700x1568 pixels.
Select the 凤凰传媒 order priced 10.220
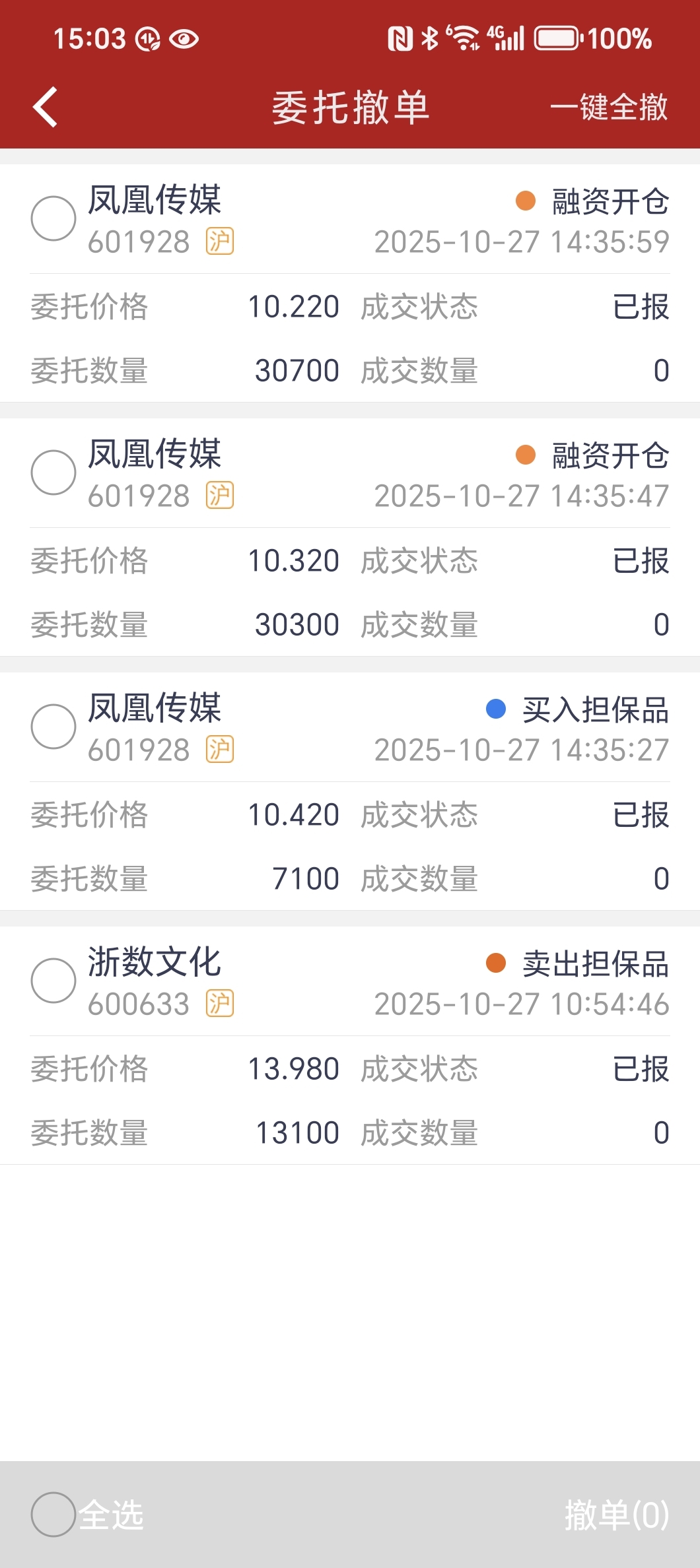tap(53, 218)
